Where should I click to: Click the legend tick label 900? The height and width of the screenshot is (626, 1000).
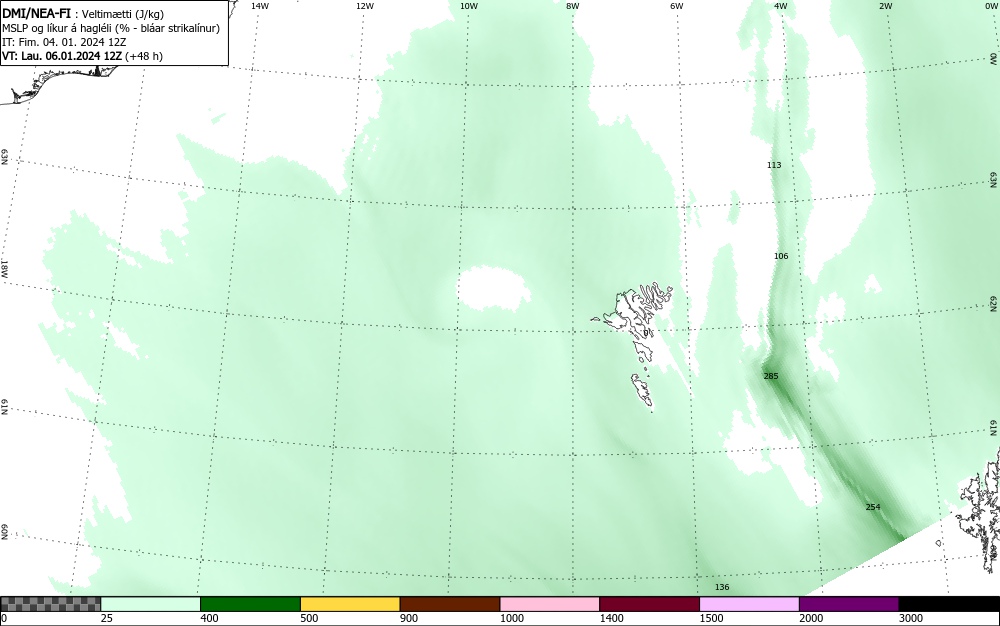[x=409, y=618]
